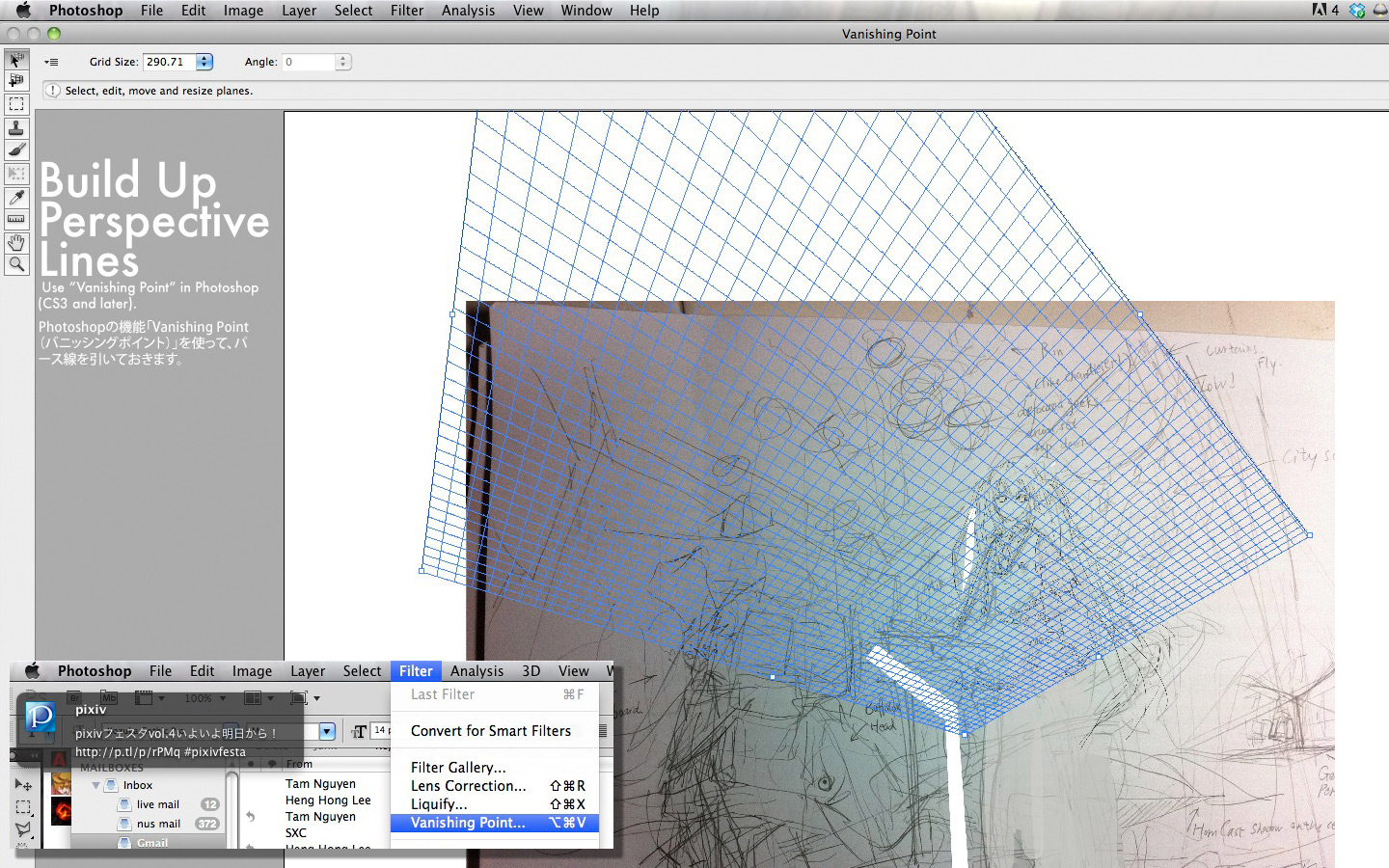This screenshot has width=1389, height=868.
Task: Choose Vanishing Point... from Filter menu
Action: (x=468, y=823)
